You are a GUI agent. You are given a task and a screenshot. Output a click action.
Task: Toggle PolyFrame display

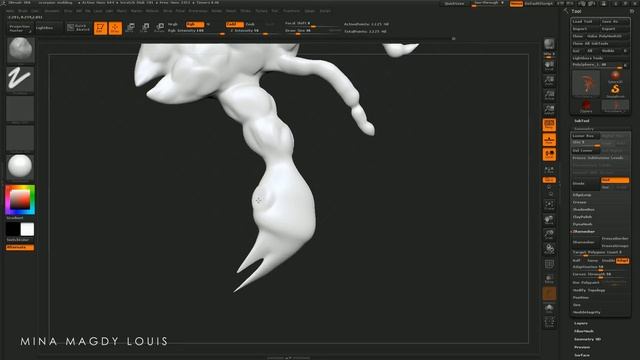549,264
